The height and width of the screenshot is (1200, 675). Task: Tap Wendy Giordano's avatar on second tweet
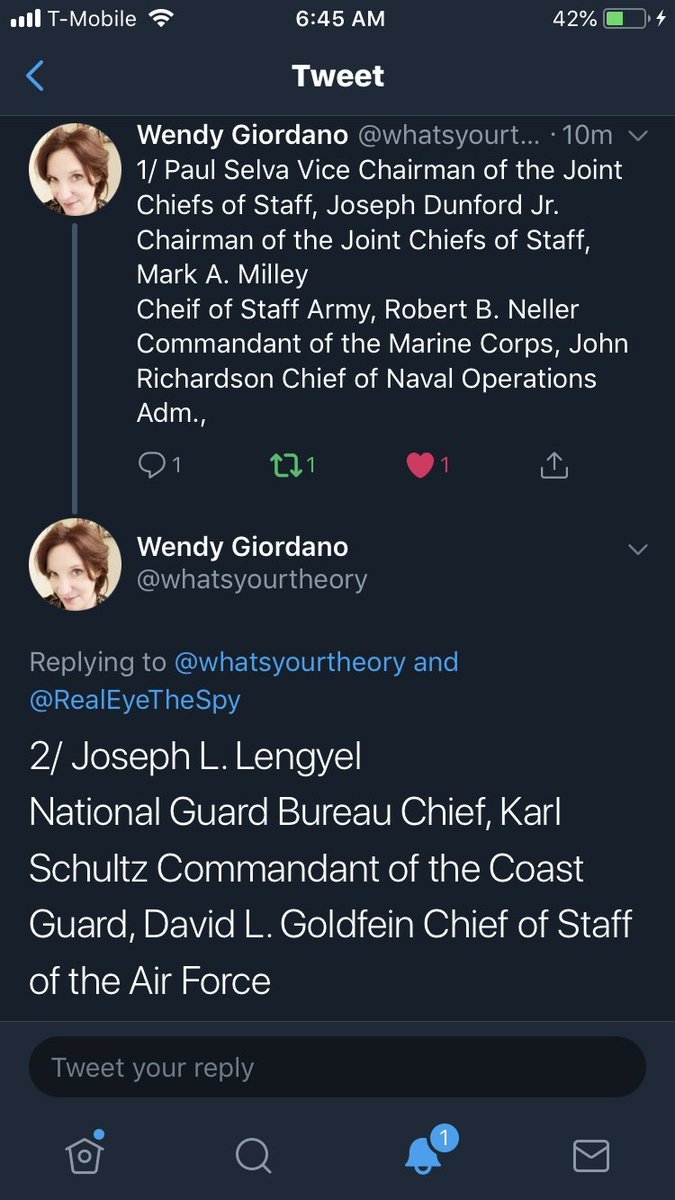click(x=76, y=564)
